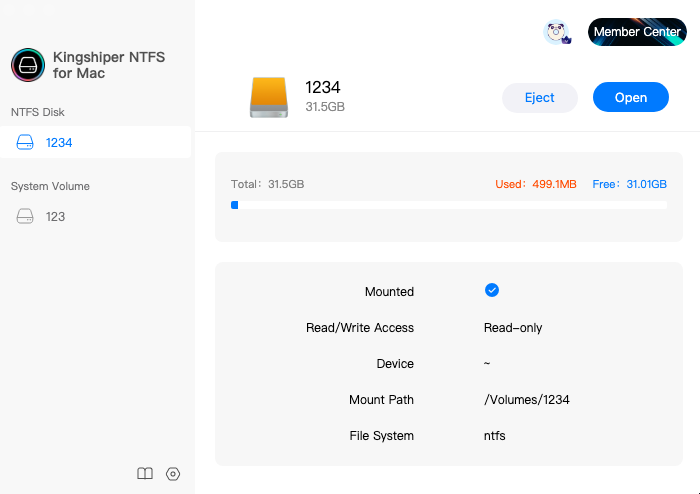Open the Member Center

637,32
